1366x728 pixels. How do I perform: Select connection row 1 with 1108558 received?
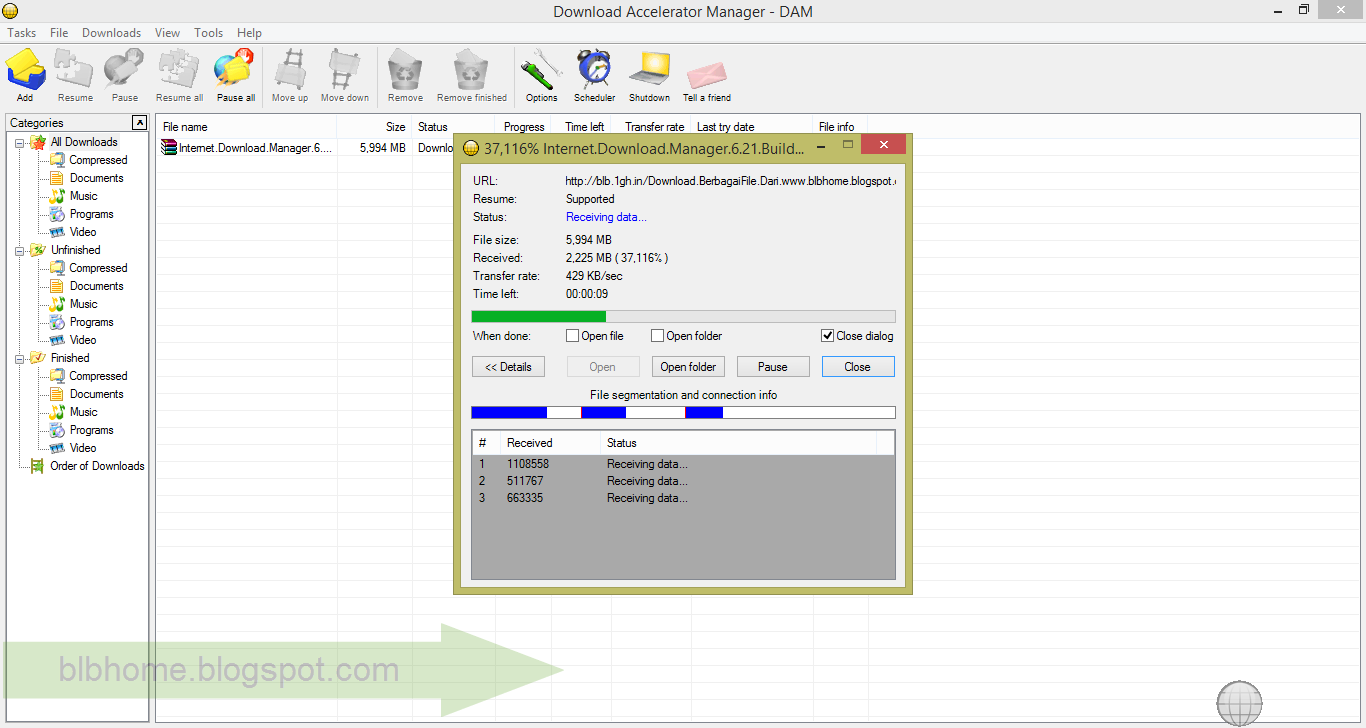[683, 464]
